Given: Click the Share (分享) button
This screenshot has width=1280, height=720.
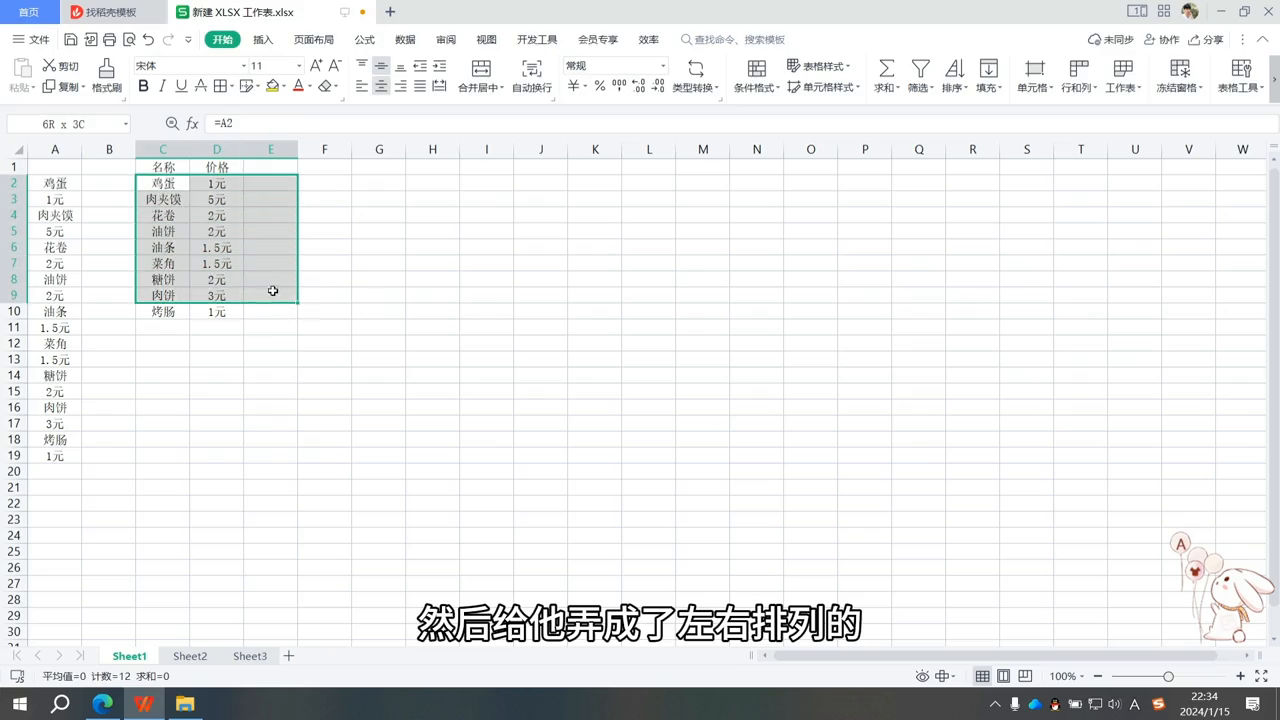Looking at the screenshot, I should pyautogui.click(x=1206, y=40).
